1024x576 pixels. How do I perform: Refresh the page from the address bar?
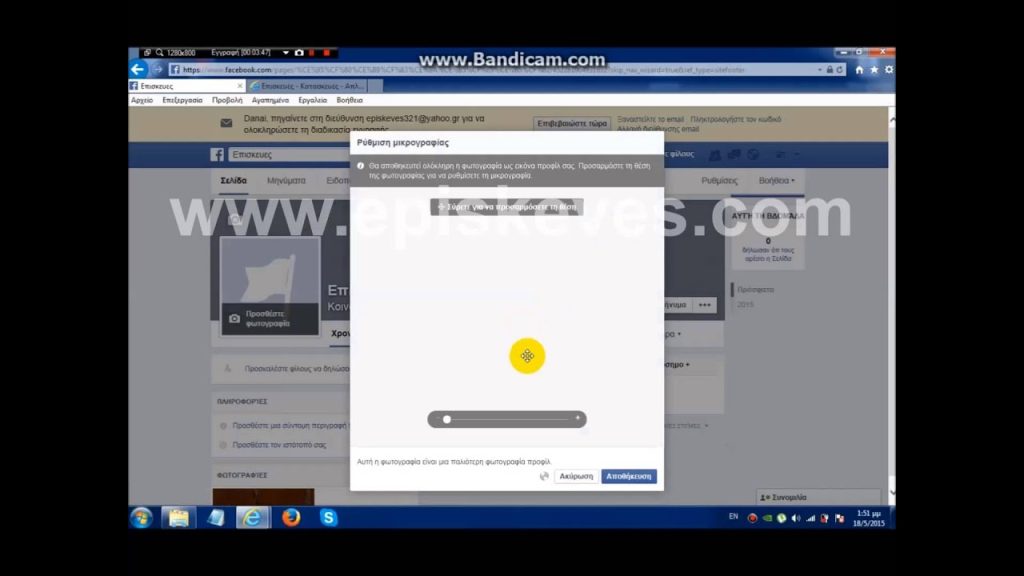tap(839, 70)
